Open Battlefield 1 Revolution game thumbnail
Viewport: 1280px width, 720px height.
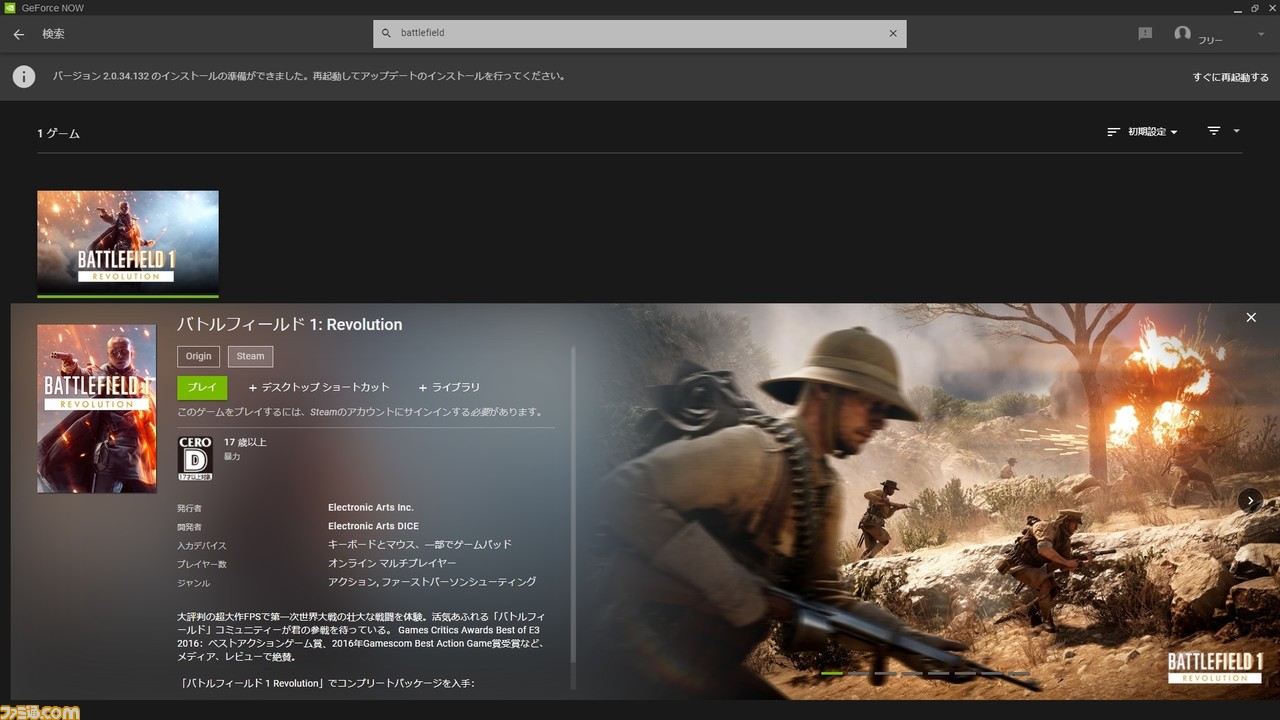(x=127, y=243)
